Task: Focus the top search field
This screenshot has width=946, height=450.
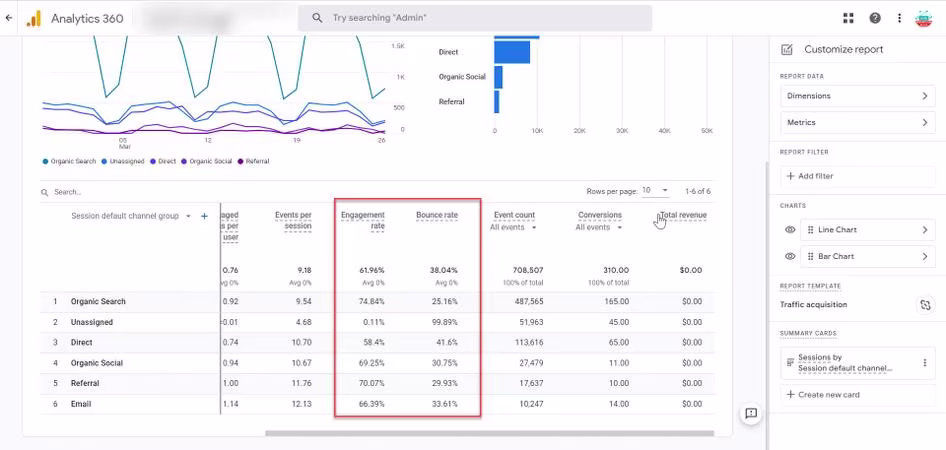Action: 475,18
